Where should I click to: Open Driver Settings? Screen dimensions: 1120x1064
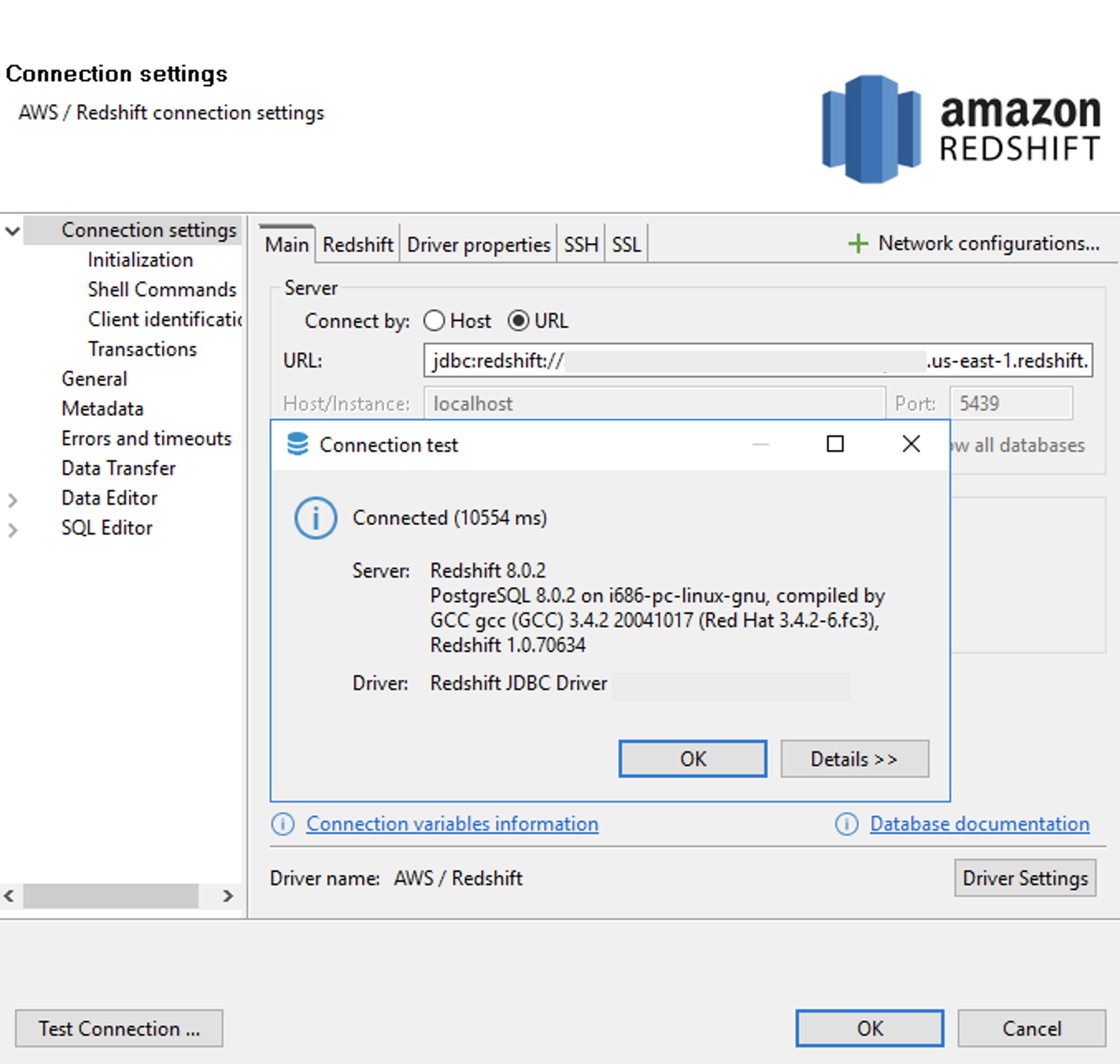coord(1025,878)
